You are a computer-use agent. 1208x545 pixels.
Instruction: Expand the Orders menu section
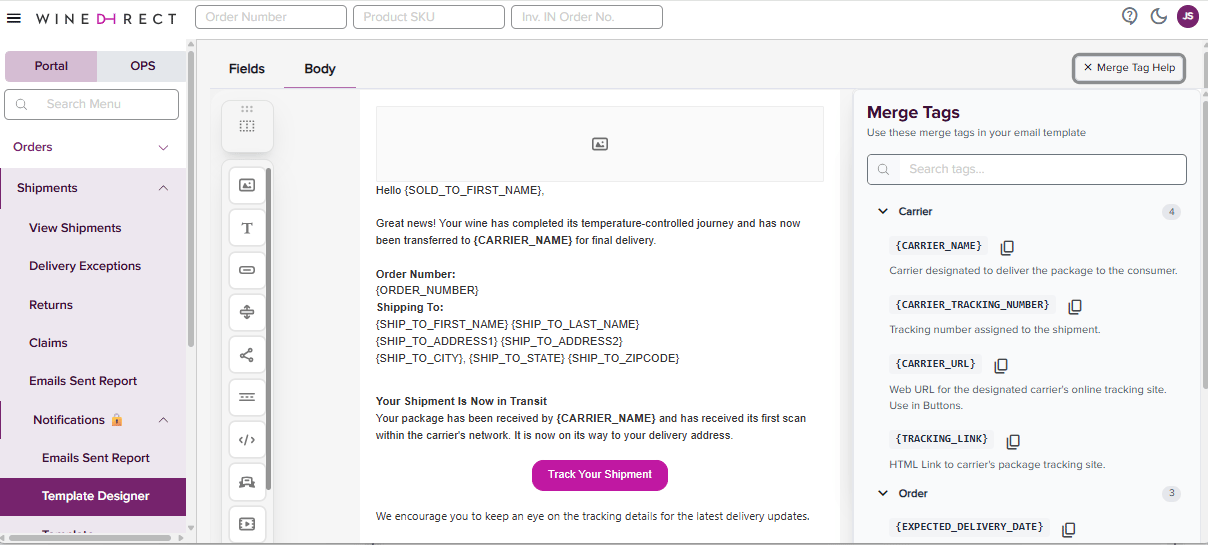coord(93,147)
